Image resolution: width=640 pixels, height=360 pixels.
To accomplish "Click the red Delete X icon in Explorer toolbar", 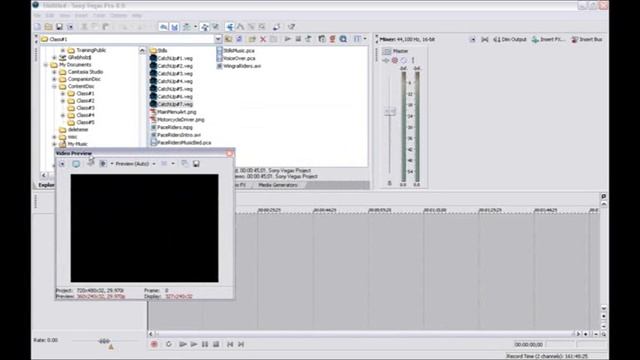I will [263, 39].
